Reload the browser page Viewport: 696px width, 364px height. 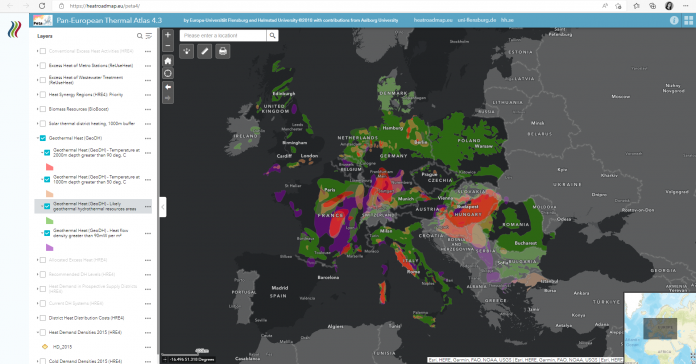(x=42, y=6)
